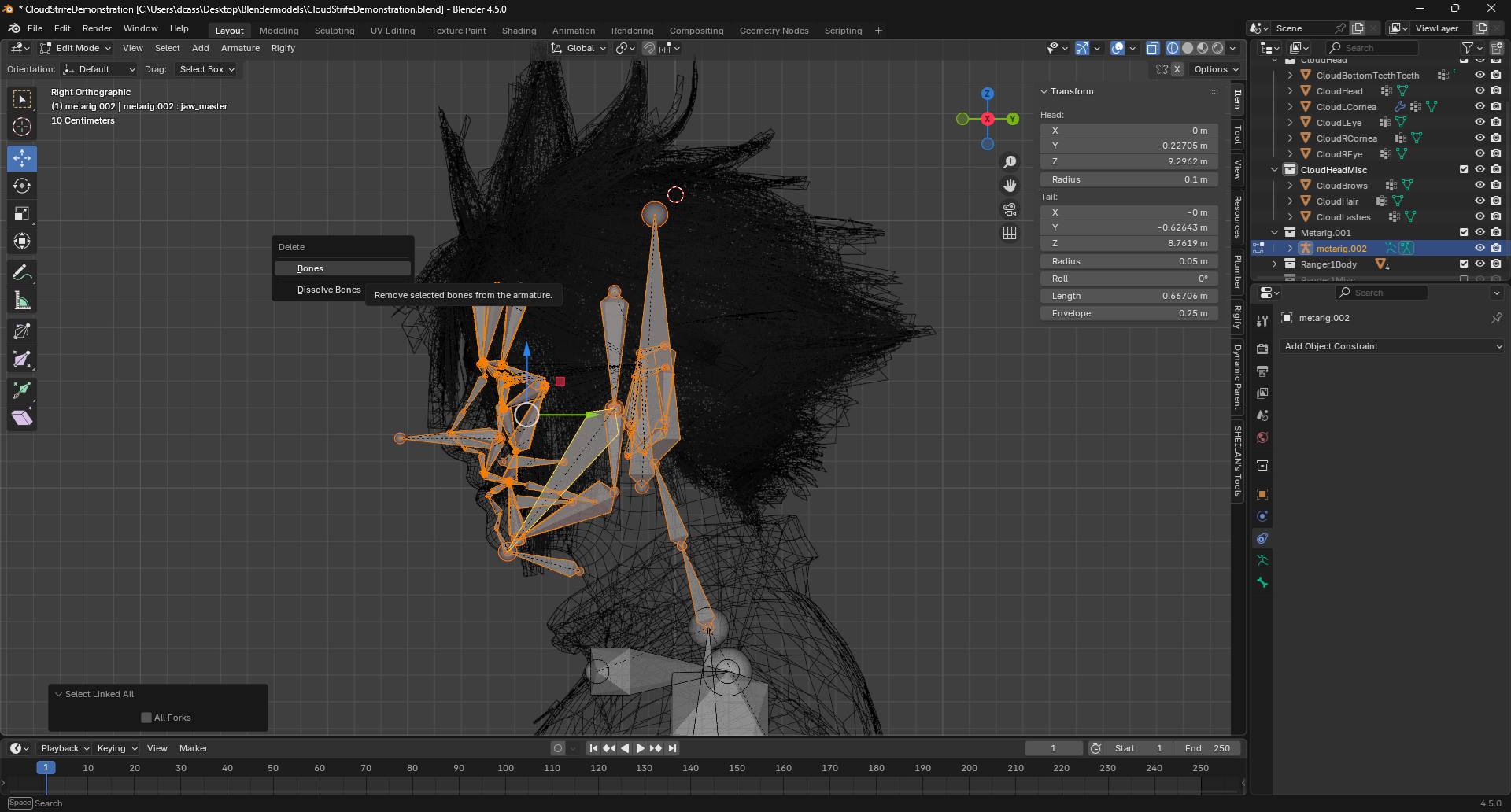
Task: Pick the Annotate tool
Action: 22,273
